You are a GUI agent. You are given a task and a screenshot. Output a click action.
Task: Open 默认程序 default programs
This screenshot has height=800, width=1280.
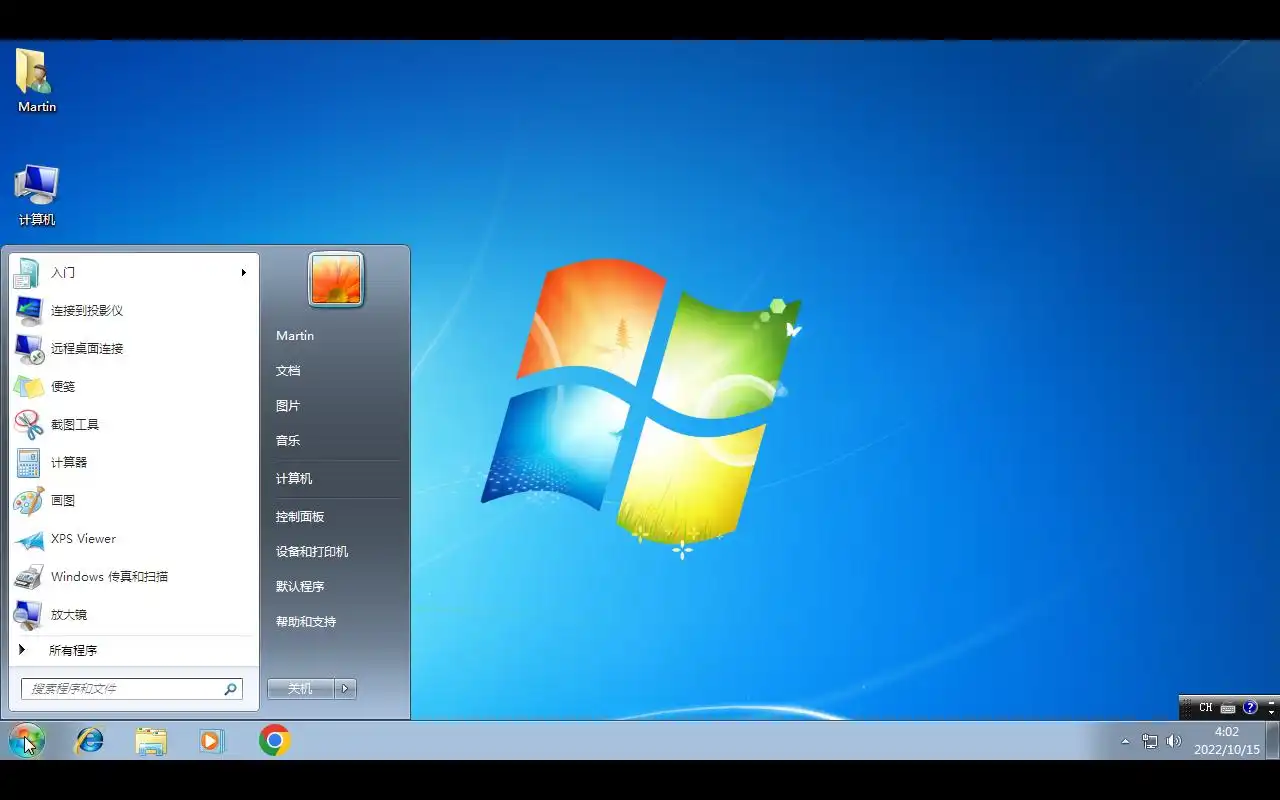pos(300,586)
